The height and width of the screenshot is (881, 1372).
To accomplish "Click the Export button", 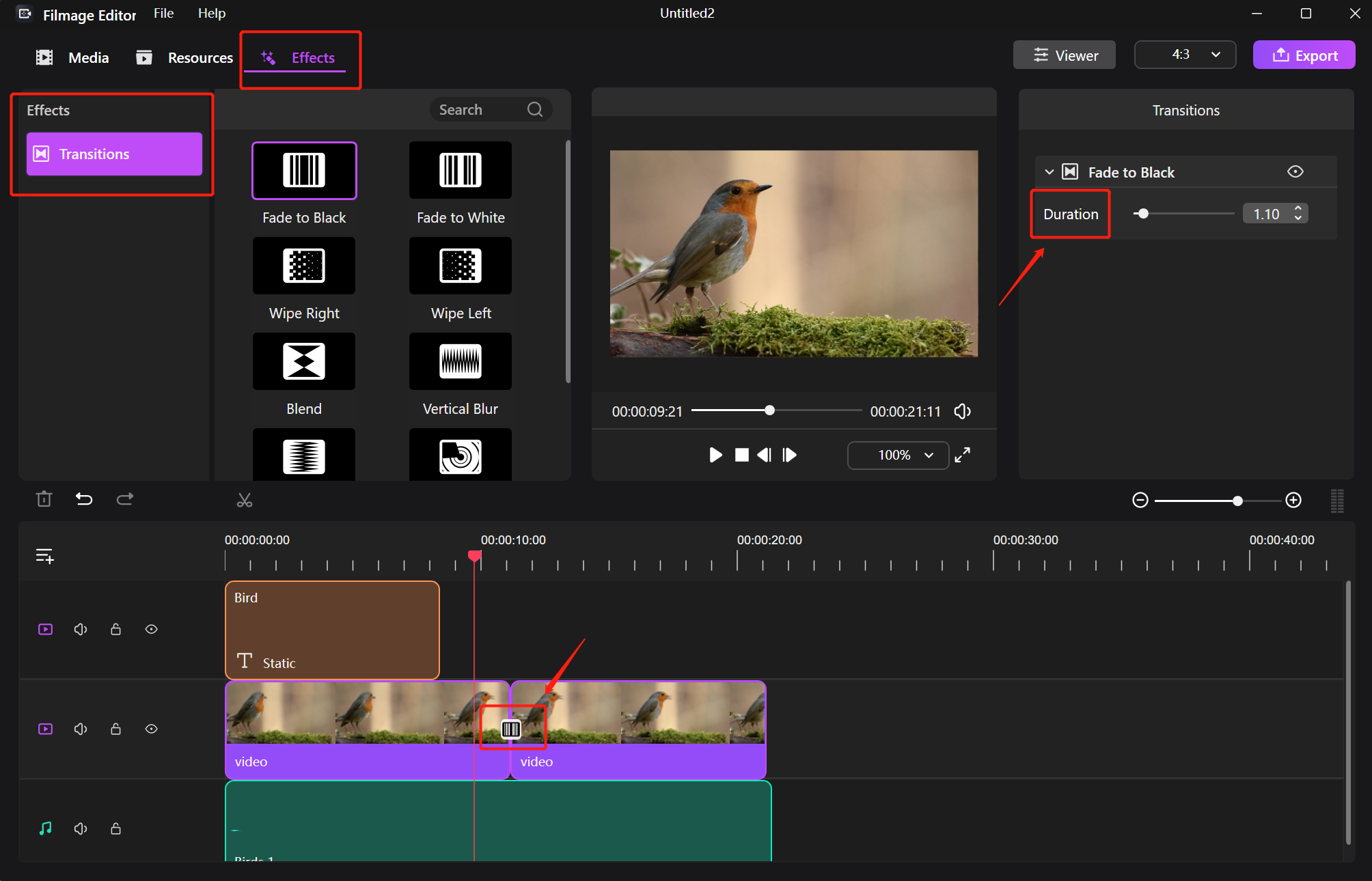I will pyautogui.click(x=1304, y=55).
